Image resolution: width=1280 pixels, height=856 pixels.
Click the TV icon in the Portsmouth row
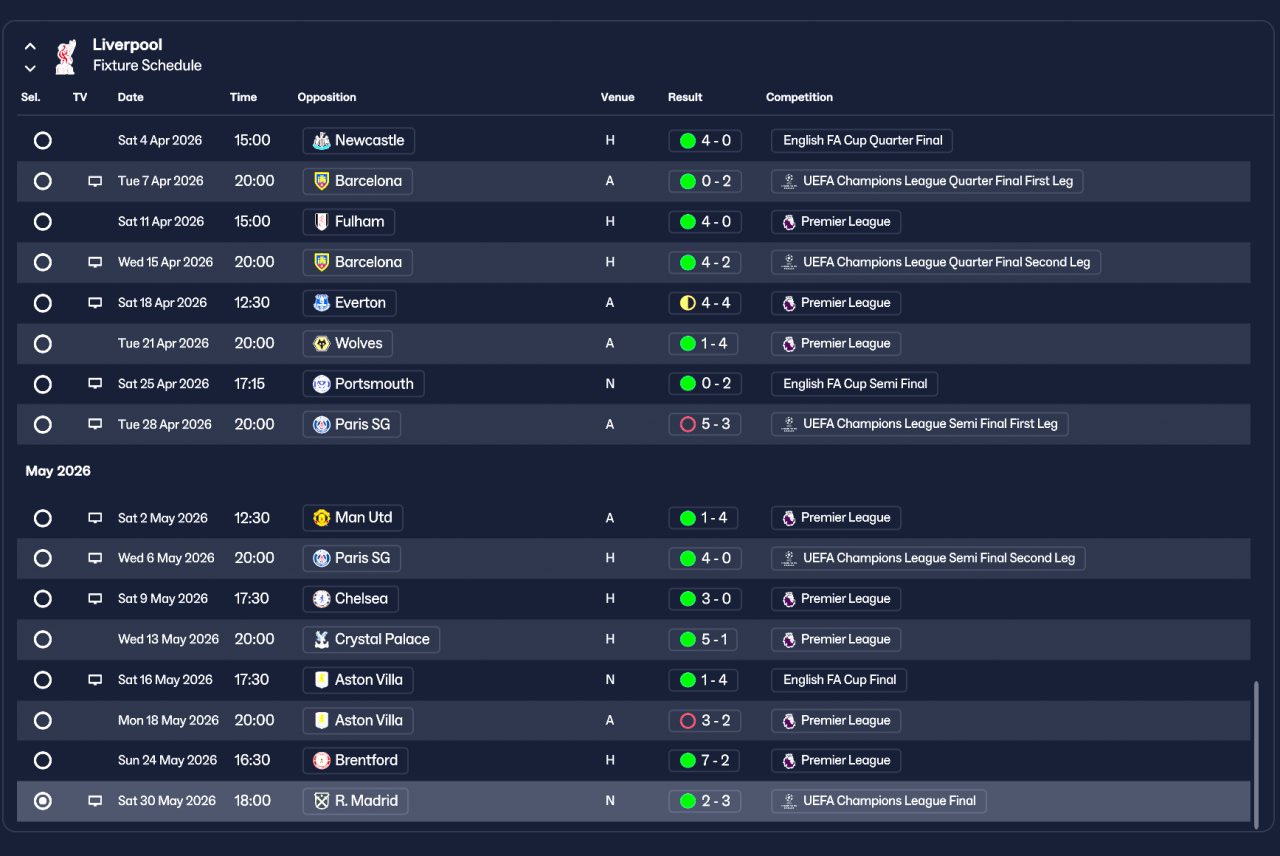point(95,384)
